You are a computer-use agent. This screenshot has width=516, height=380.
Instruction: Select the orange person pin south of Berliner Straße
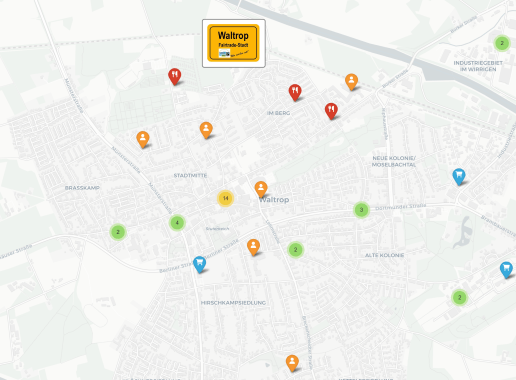pyautogui.click(x=253, y=247)
